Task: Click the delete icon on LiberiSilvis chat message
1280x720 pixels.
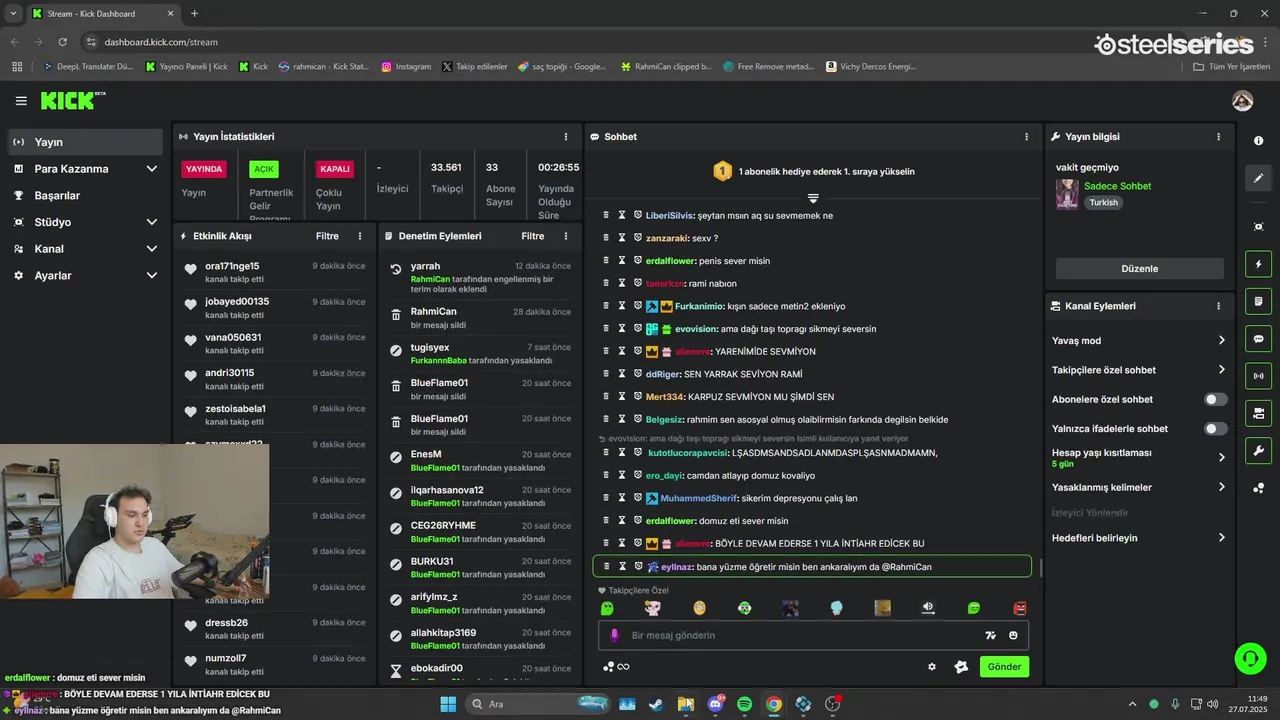Action: coord(606,215)
